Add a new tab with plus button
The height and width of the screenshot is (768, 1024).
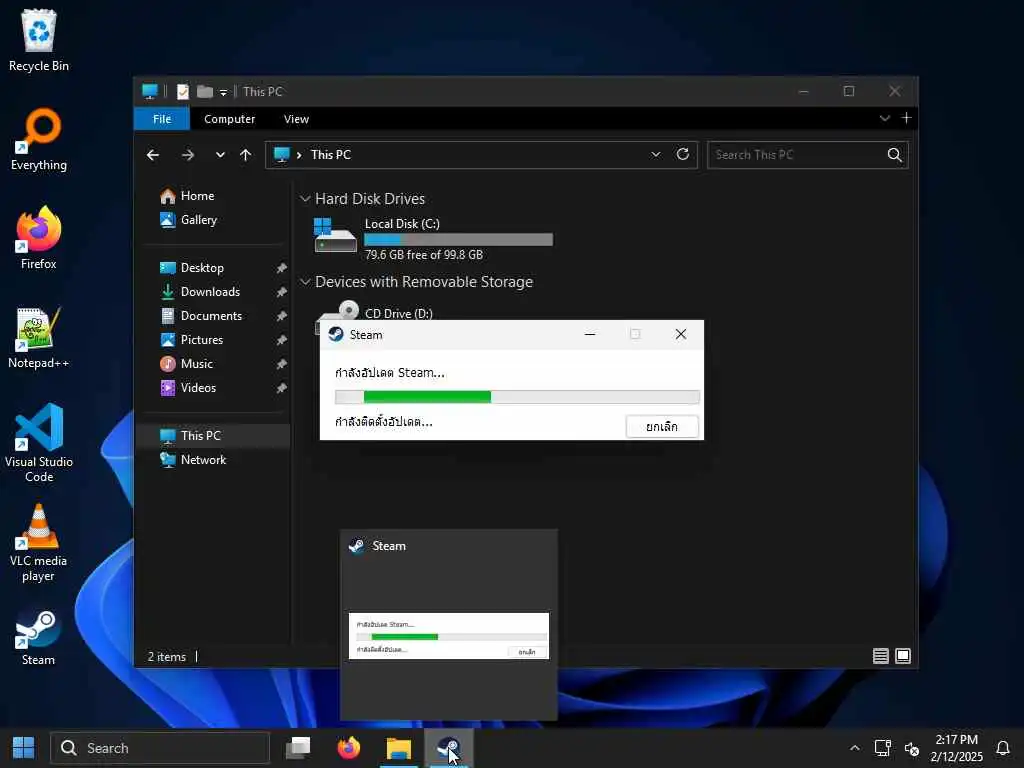[x=906, y=118]
